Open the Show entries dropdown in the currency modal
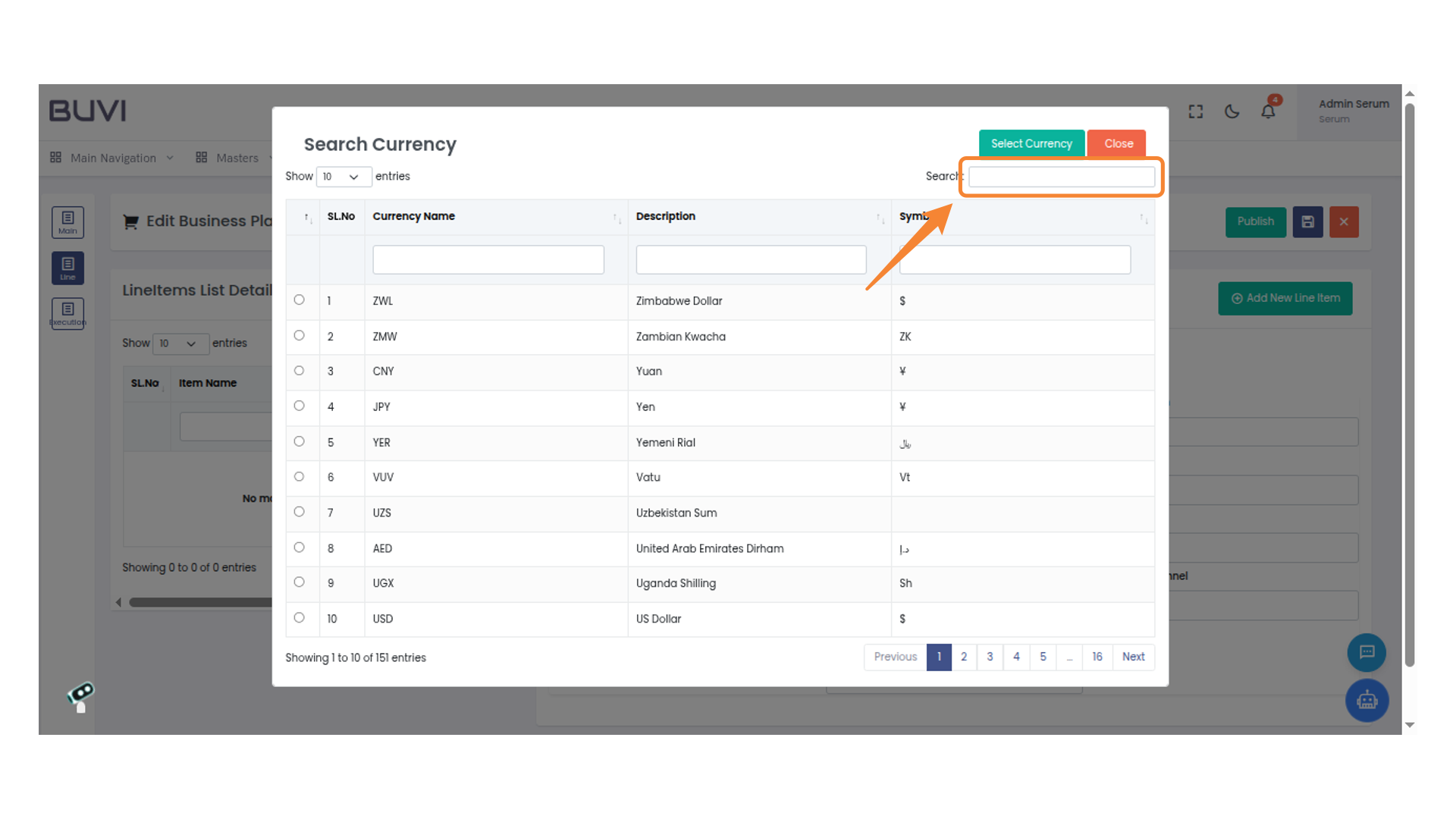1456x819 pixels. [344, 176]
